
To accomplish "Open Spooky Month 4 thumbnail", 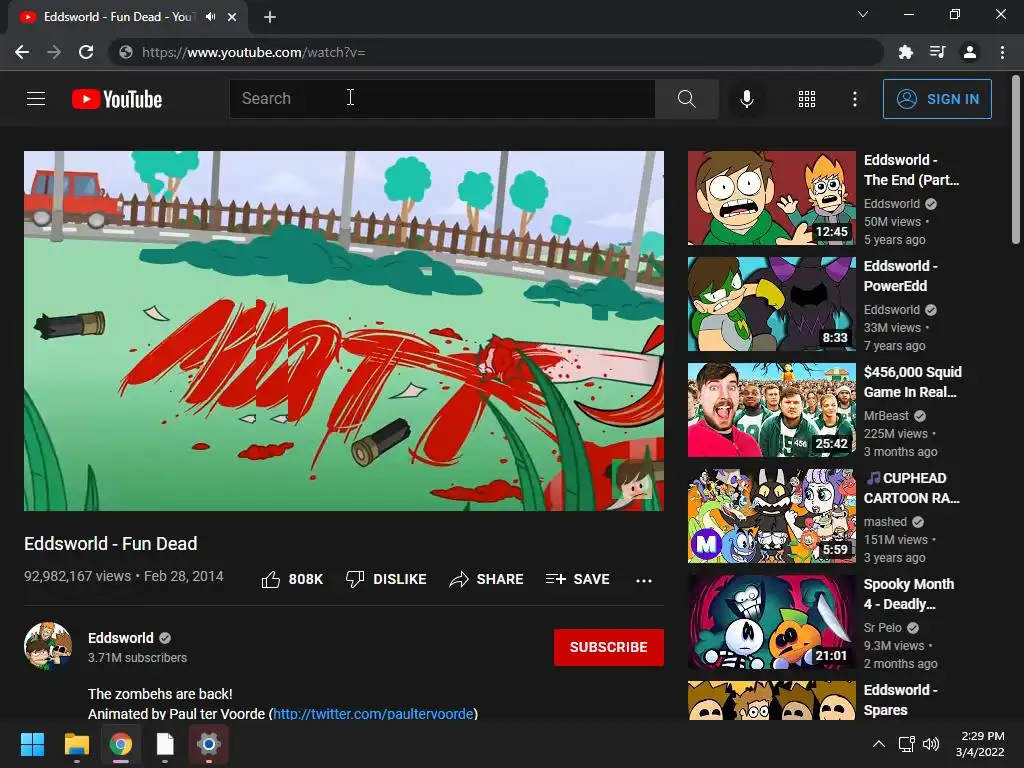I will coord(771,622).
